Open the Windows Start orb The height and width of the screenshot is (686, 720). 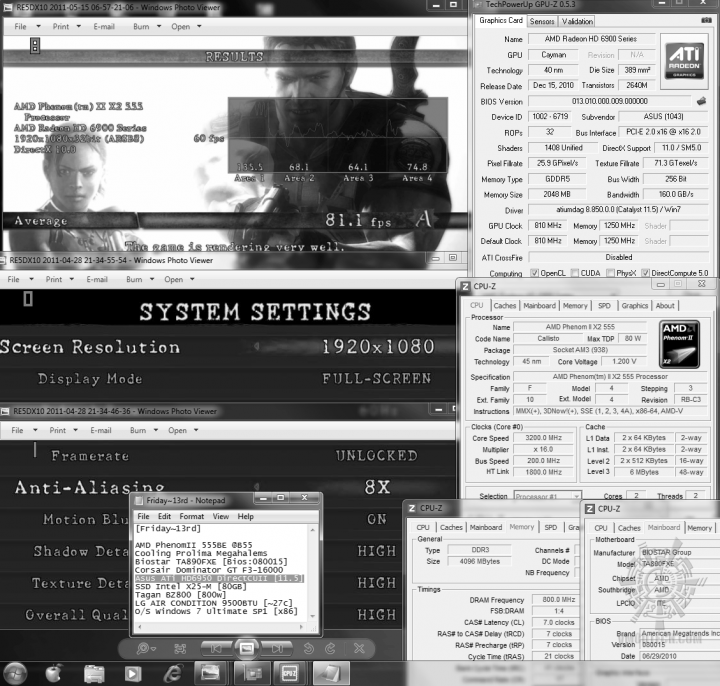pos(15,674)
